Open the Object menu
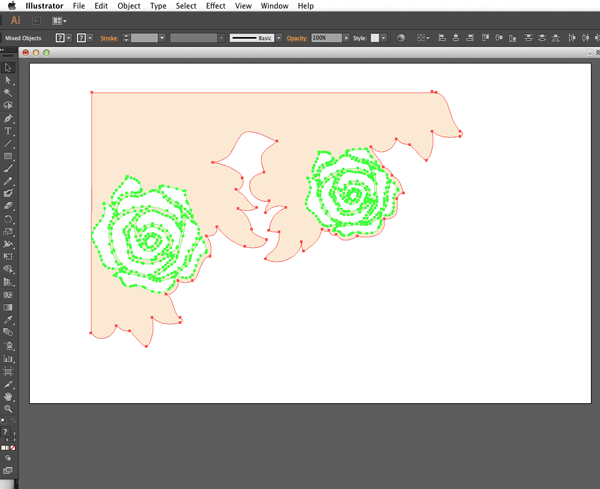The height and width of the screenshot is (489, 600). click(x=128, y=6)
